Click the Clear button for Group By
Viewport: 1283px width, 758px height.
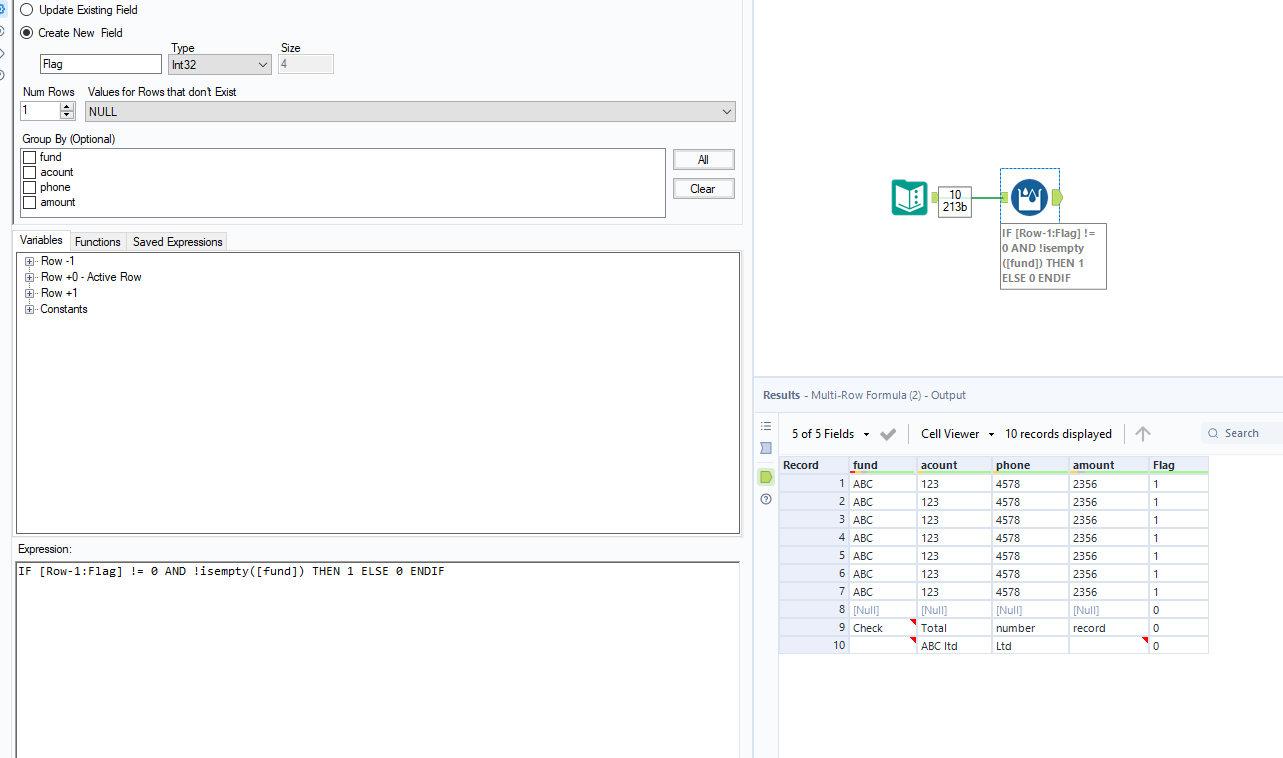click(x=703, y=189)
